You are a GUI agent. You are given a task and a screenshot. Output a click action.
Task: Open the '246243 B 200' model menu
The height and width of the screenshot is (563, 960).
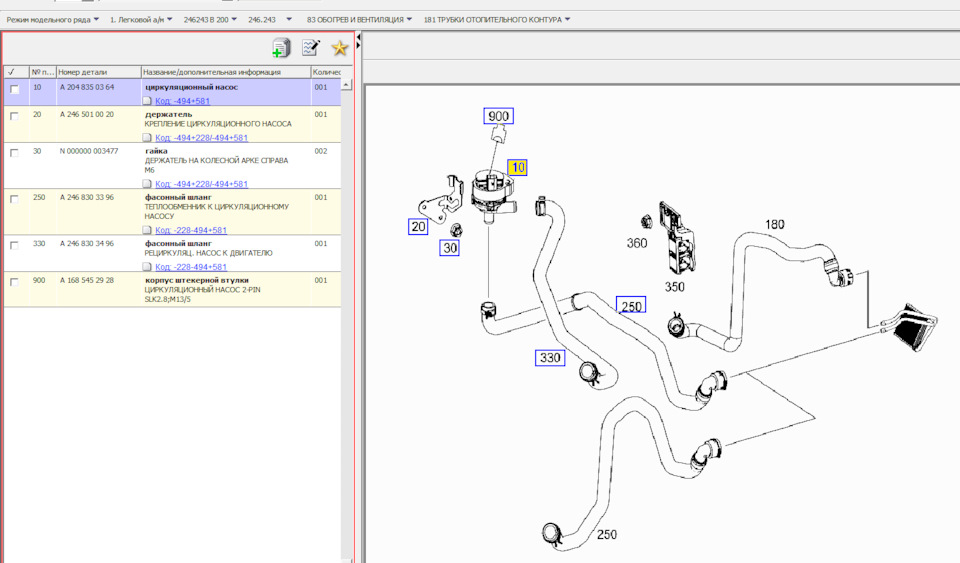pos(212,19)
